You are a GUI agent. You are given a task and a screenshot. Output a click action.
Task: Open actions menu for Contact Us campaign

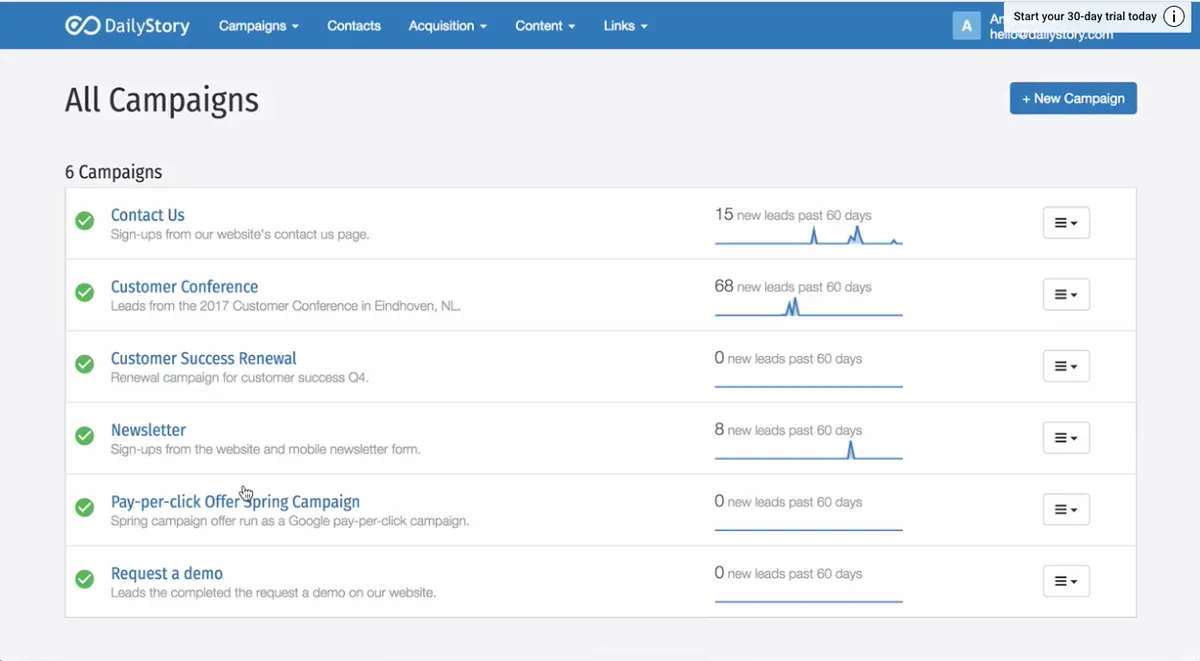click(x=1066, y=223)
